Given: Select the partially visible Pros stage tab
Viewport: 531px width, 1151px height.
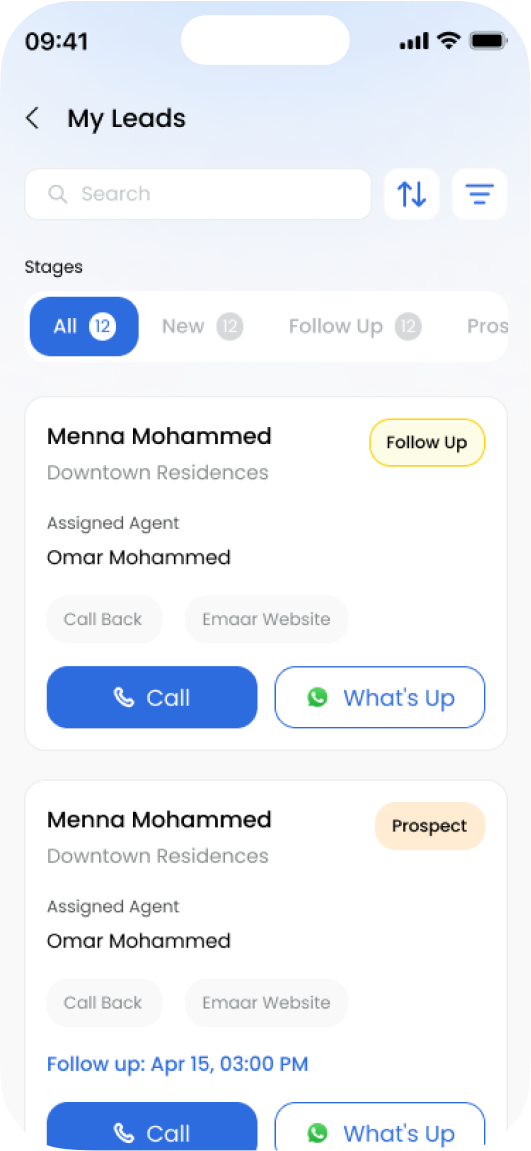Looking at the screenshot, I should tap(487, 327).
